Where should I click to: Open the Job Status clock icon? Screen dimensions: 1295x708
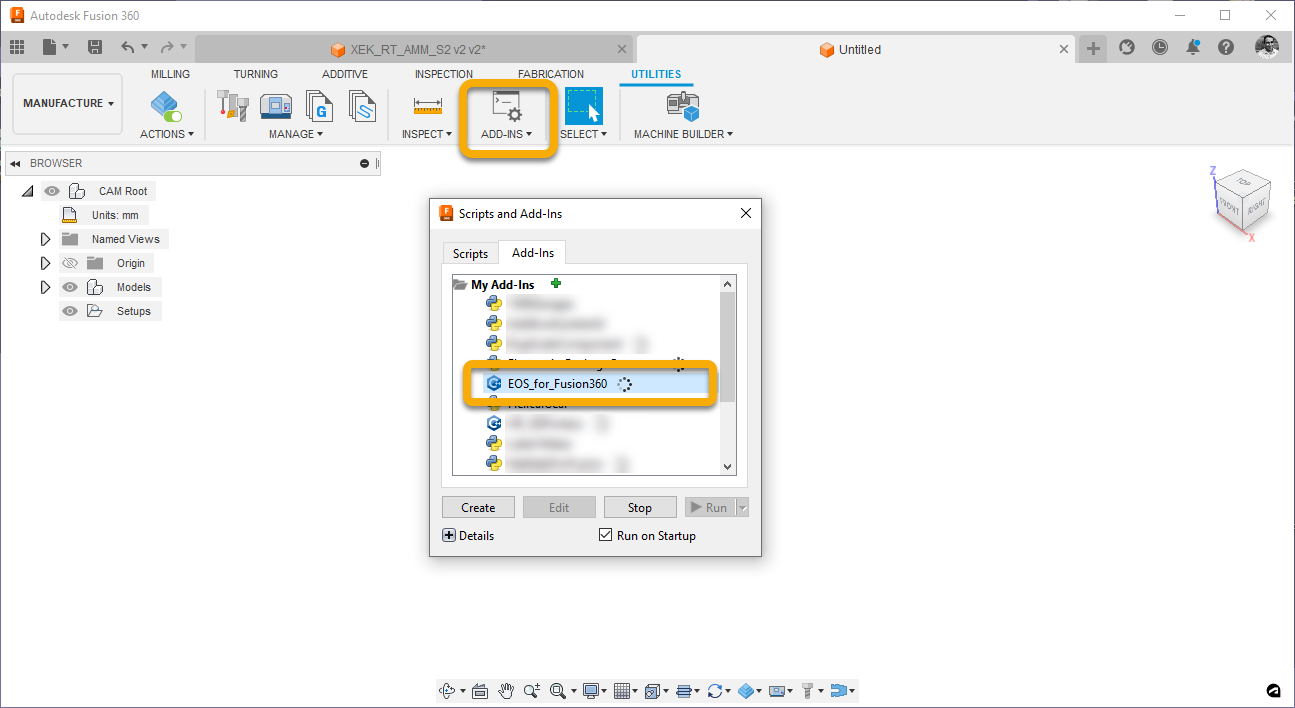1159,47
